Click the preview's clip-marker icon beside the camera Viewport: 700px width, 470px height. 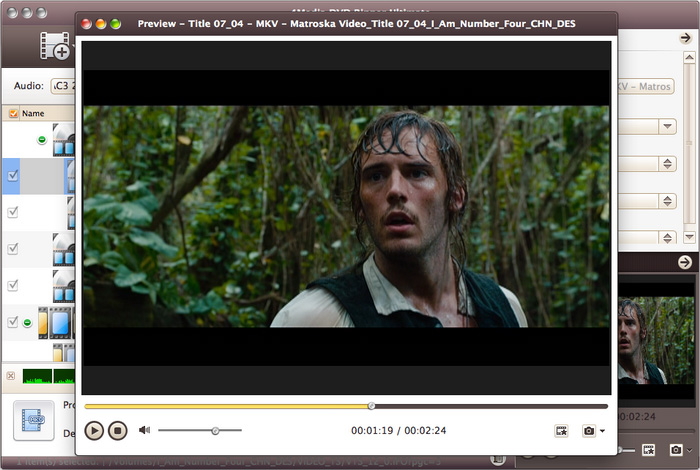(562, 430)
